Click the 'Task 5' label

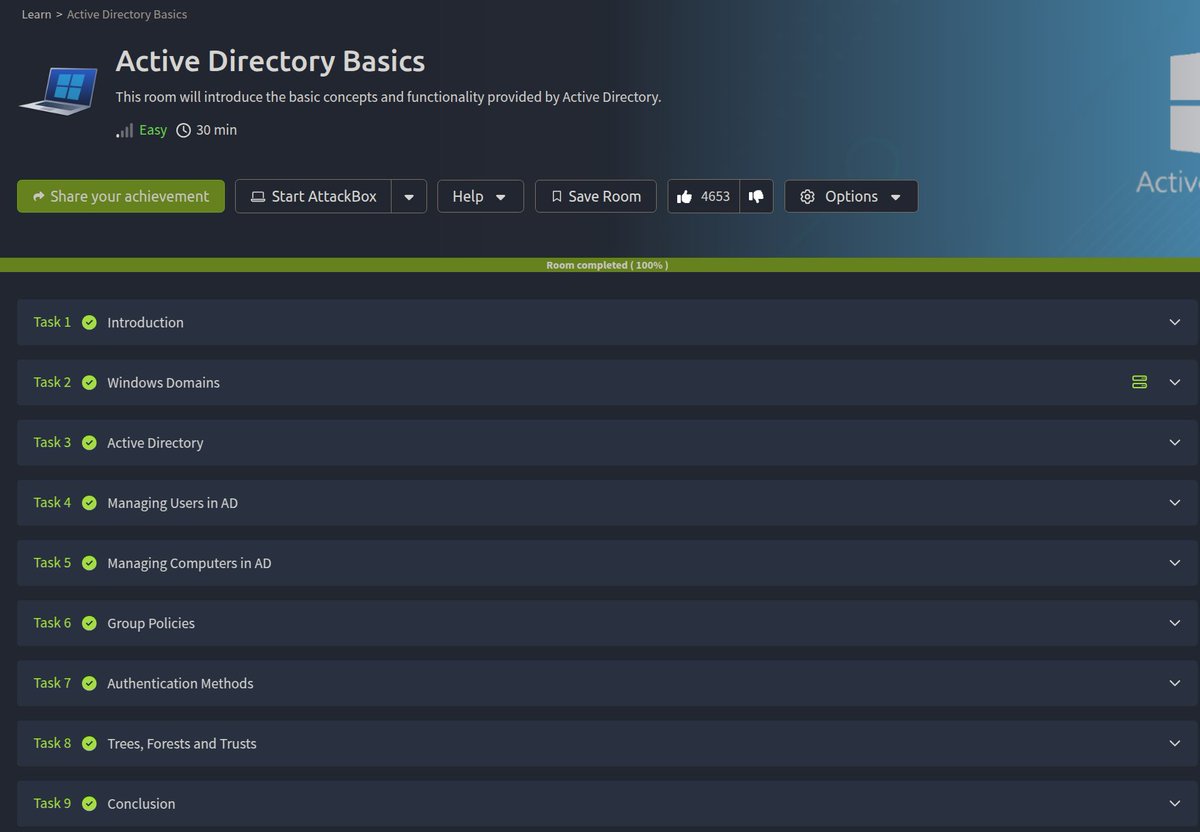point(52,563)
